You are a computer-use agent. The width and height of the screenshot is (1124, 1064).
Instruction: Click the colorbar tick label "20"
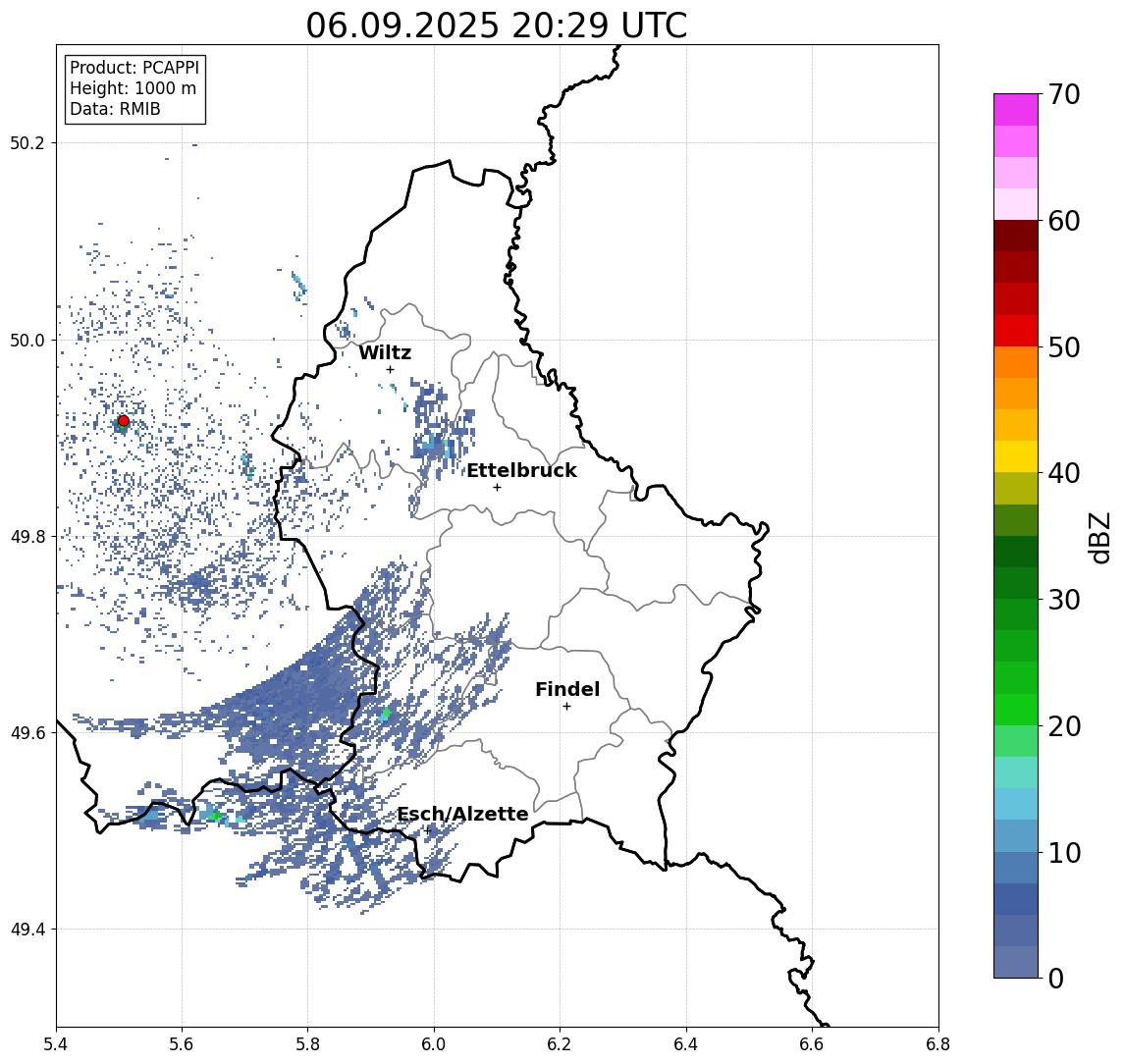(1064, 725)
